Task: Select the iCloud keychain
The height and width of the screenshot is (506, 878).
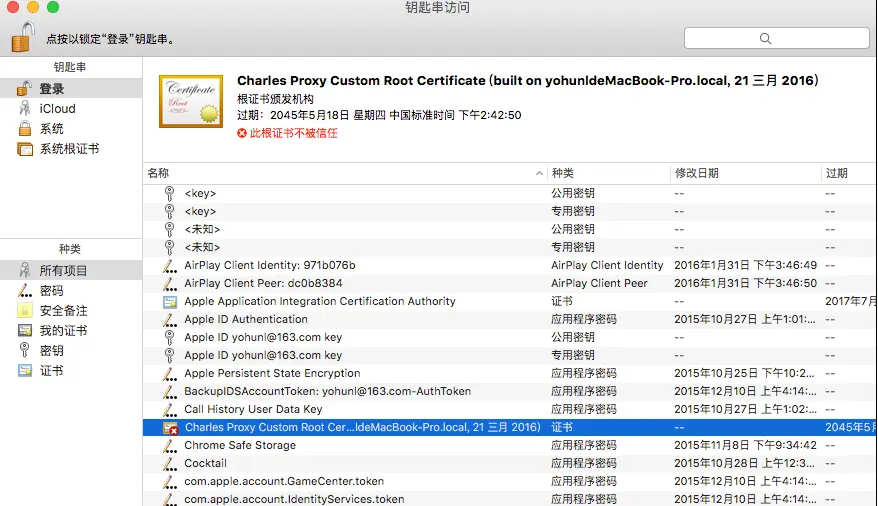Action: click(71, 109)
